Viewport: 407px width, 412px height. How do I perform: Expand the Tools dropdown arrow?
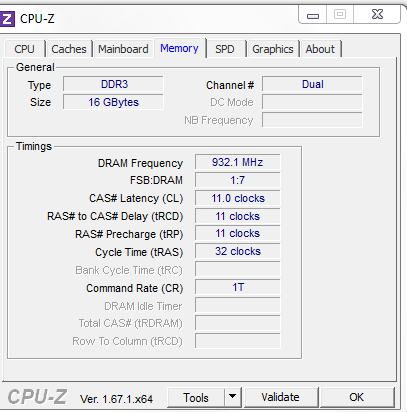pos(232,398)
